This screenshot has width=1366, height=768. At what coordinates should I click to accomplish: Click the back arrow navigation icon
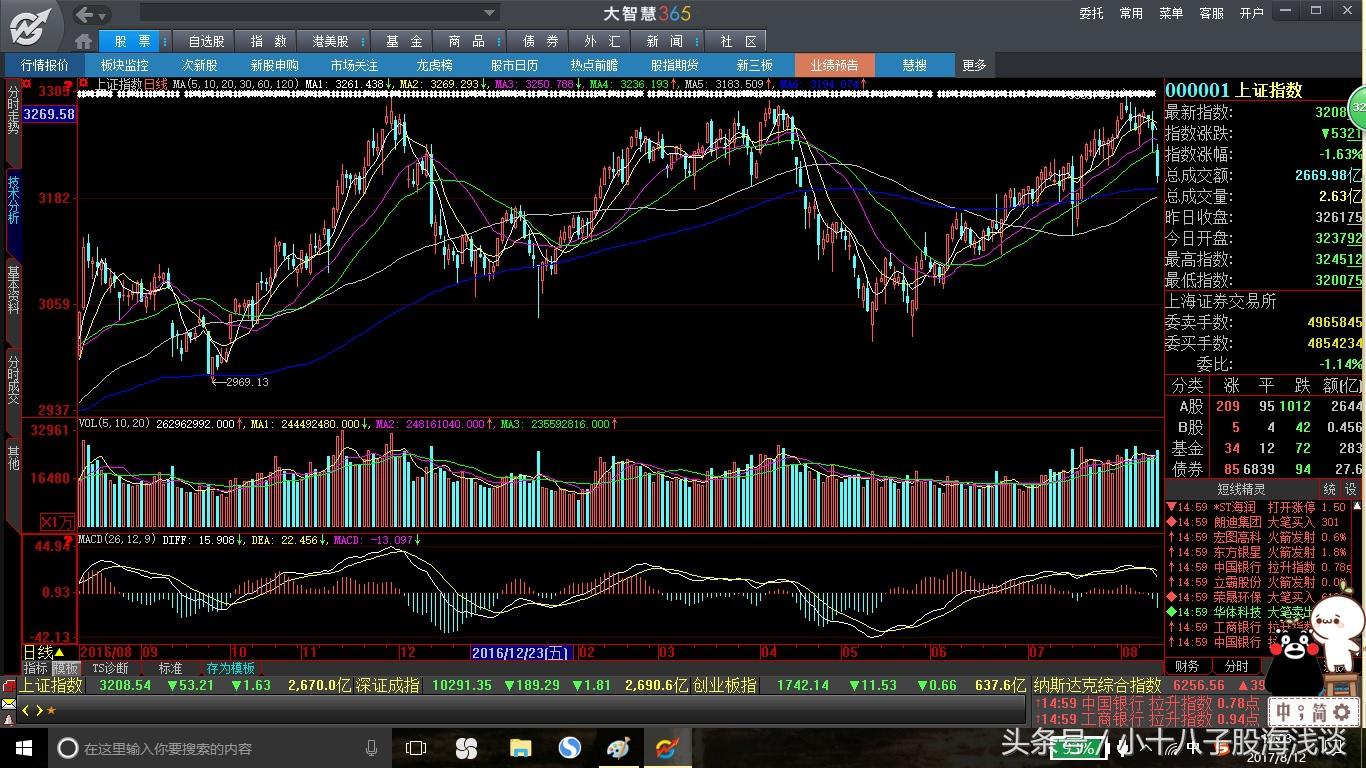[x=85, y=14]
